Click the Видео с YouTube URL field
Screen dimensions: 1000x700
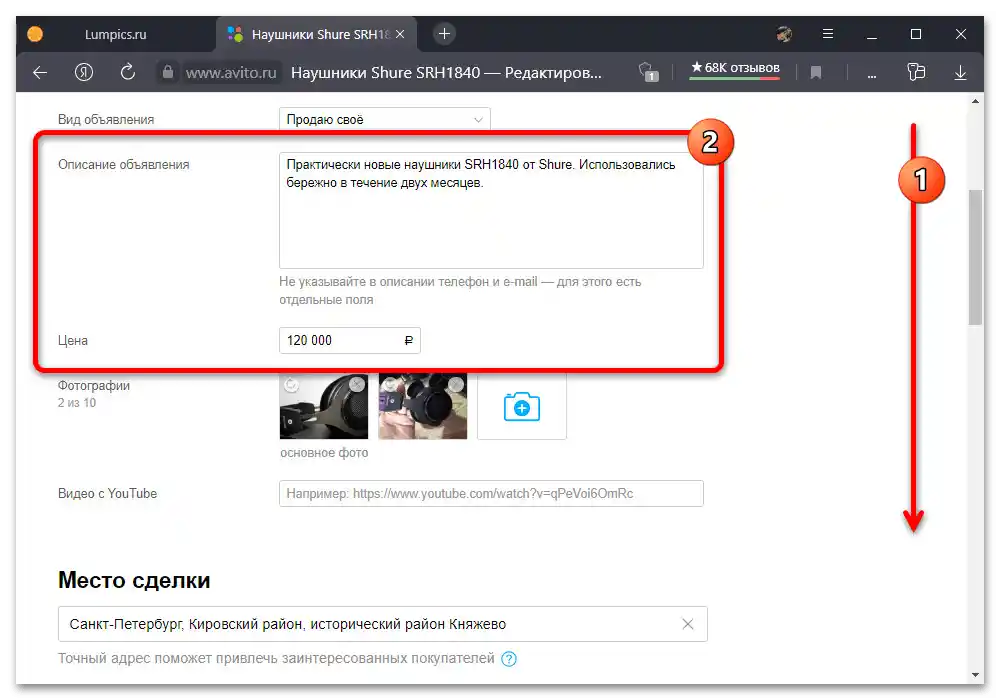[491, 493]
